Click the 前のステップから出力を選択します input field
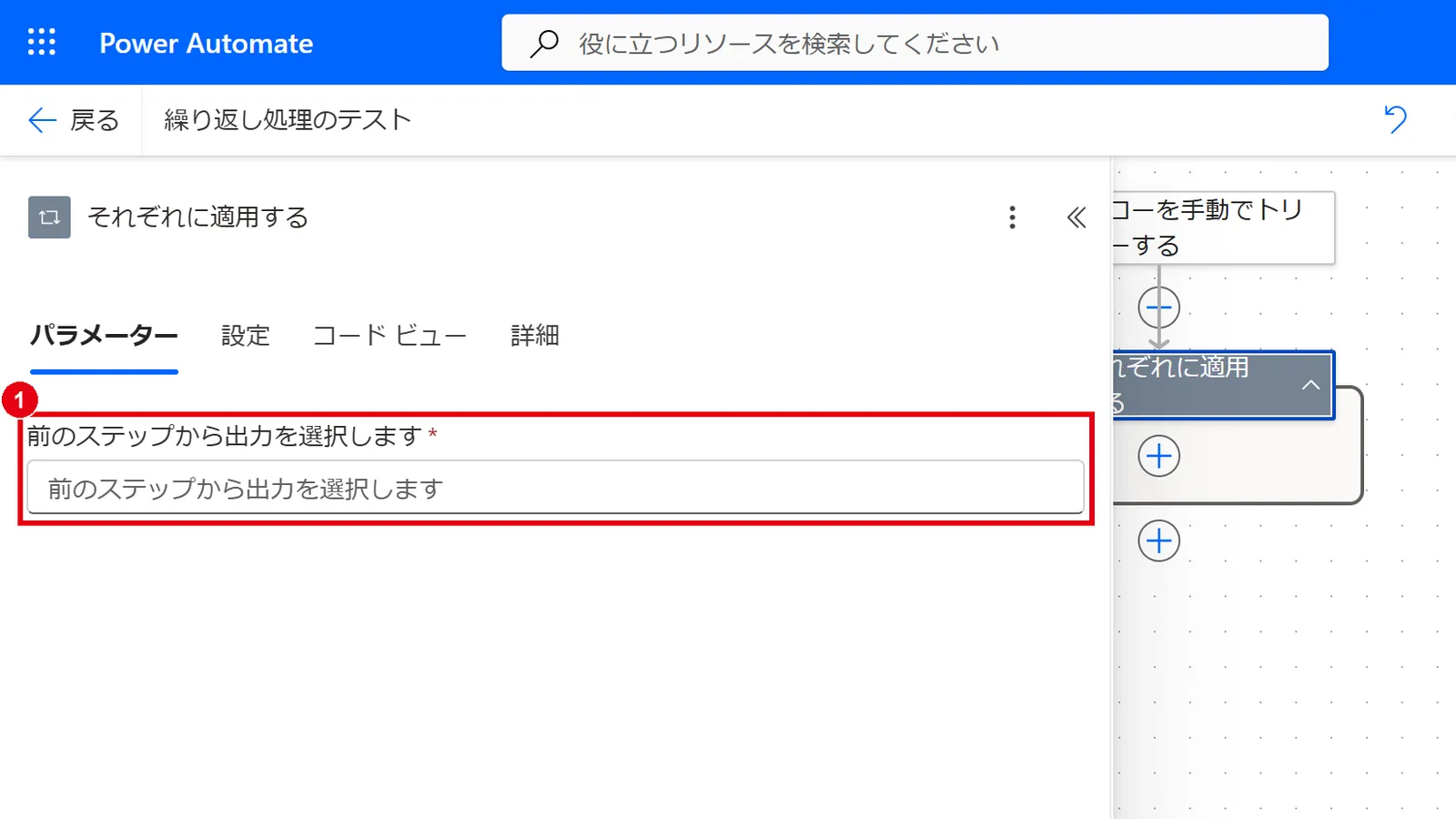 [x=555, y=488]
